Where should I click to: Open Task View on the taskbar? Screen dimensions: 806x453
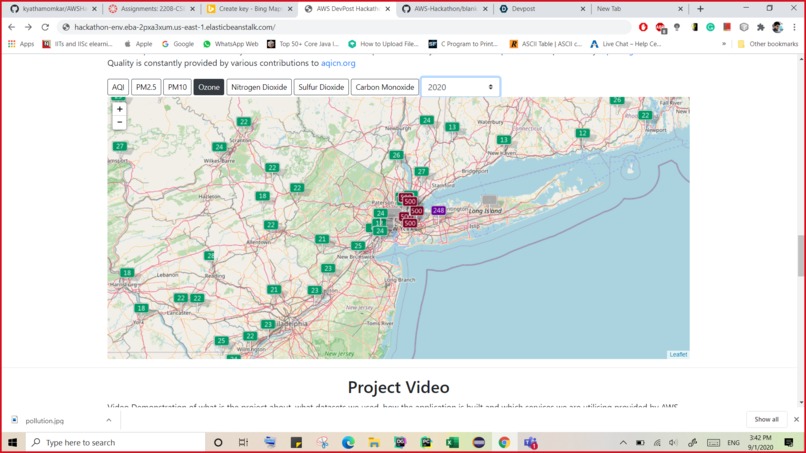point(243,442)
